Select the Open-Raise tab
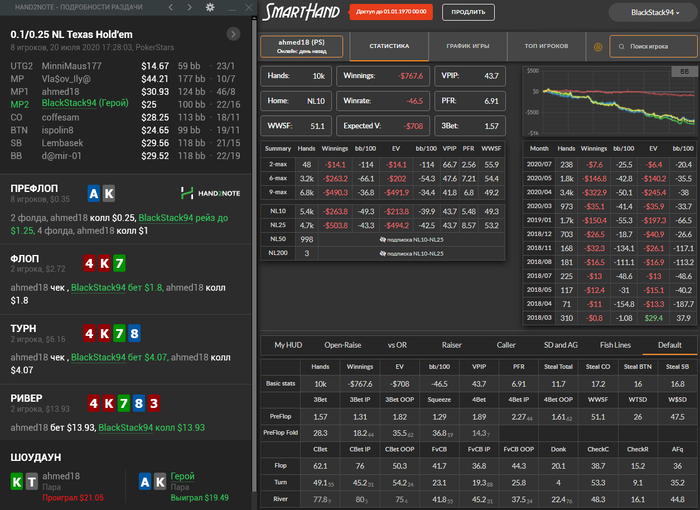Viewport: 700px width, 510px height. (x=342, y=345)
